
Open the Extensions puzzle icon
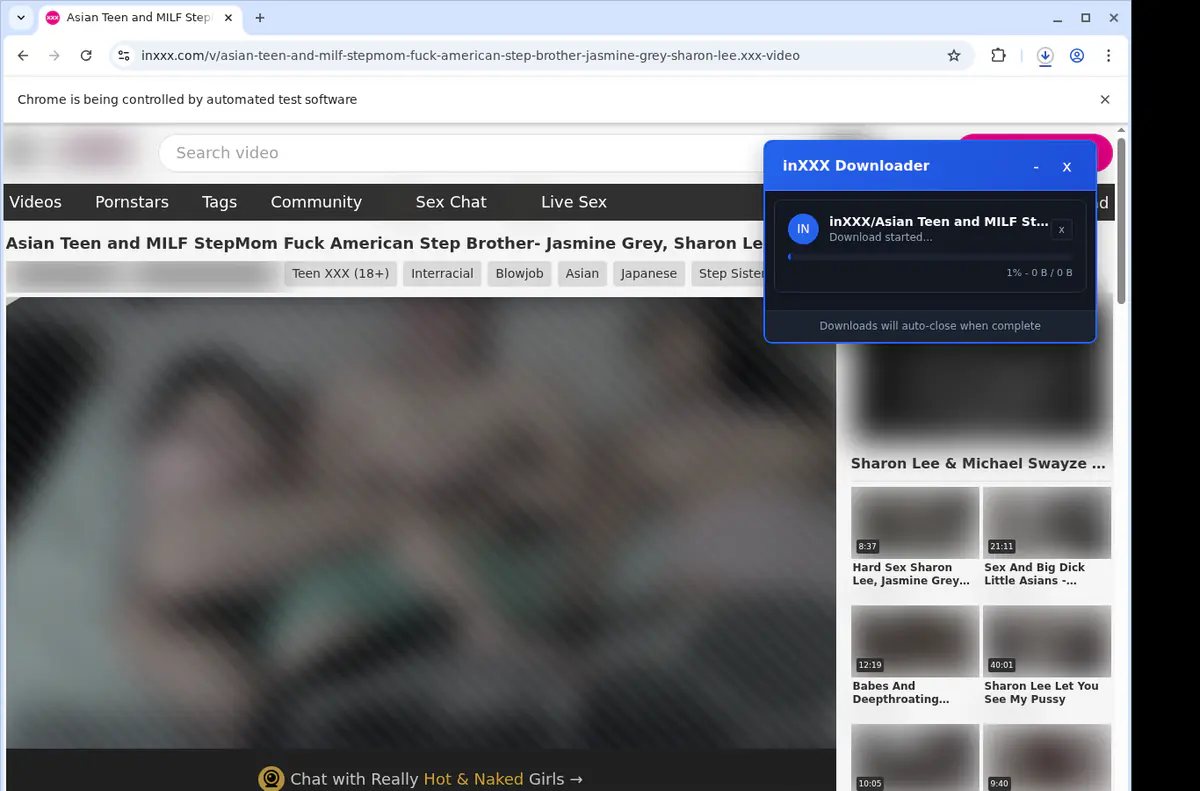point(998,56)
